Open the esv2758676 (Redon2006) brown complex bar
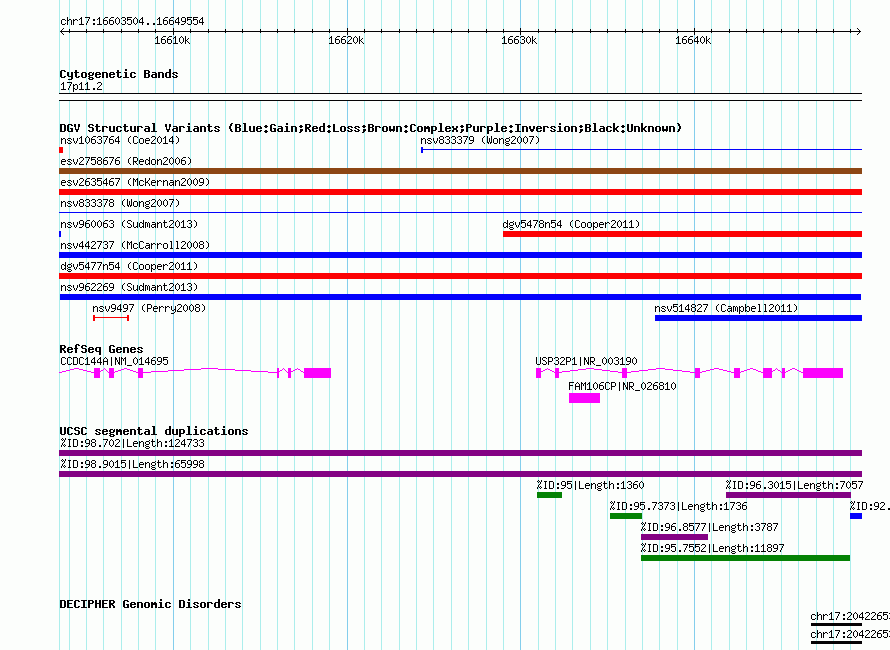Image resolution: width=890 pixels, height=650 pixels. 460,171
